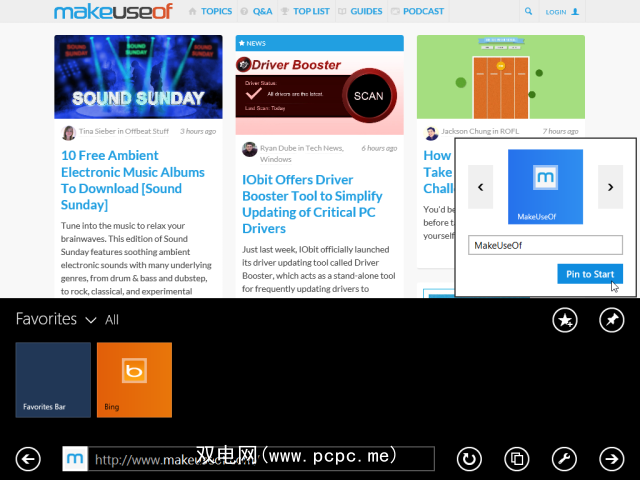This screenshot has height=480, width=640.
Task: Click the green game article image
Action: click(501, 77)
